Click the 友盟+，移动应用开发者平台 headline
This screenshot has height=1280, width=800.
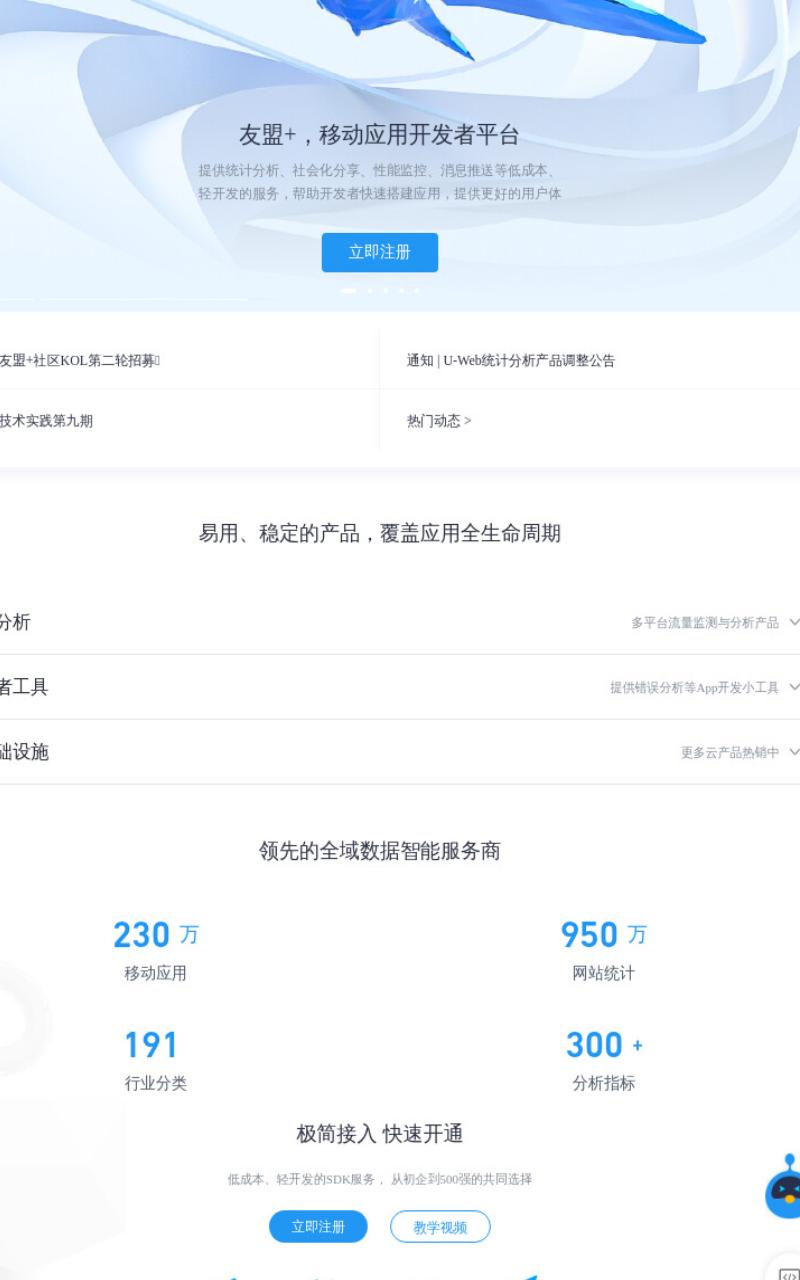tap(380, 135)
